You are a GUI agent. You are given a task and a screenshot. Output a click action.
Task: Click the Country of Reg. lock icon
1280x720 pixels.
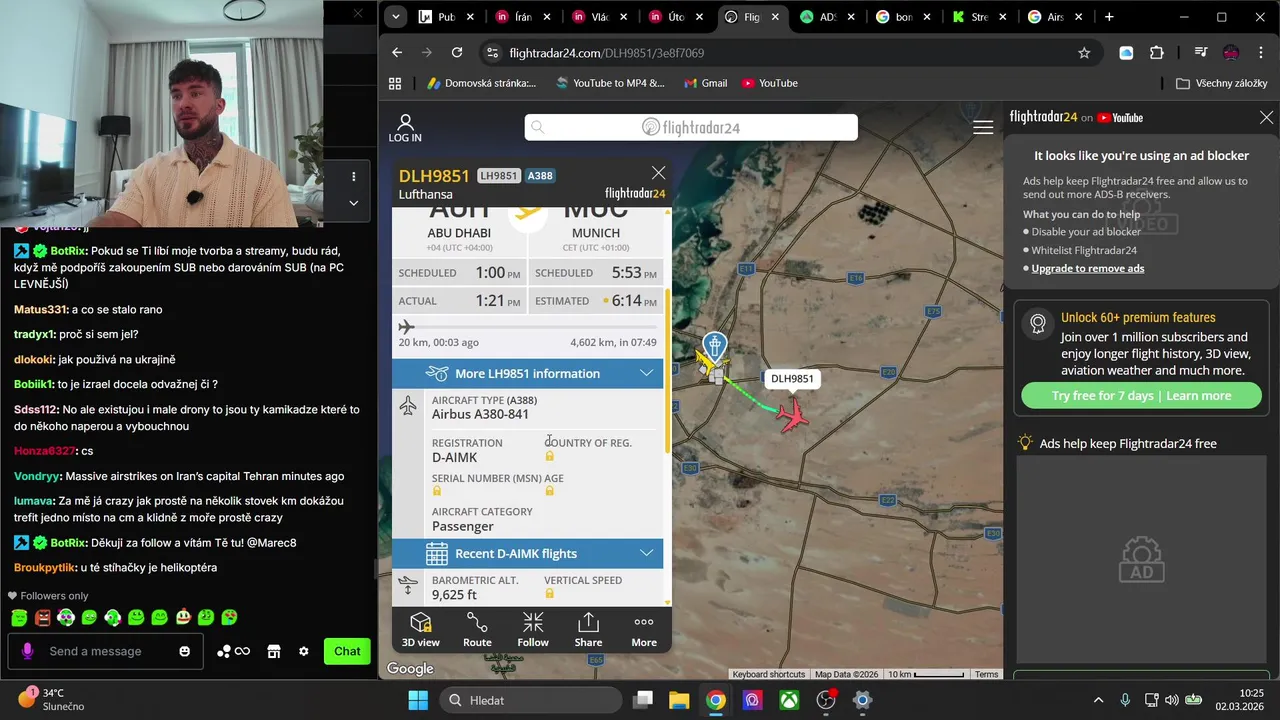[x=549, y=457]
